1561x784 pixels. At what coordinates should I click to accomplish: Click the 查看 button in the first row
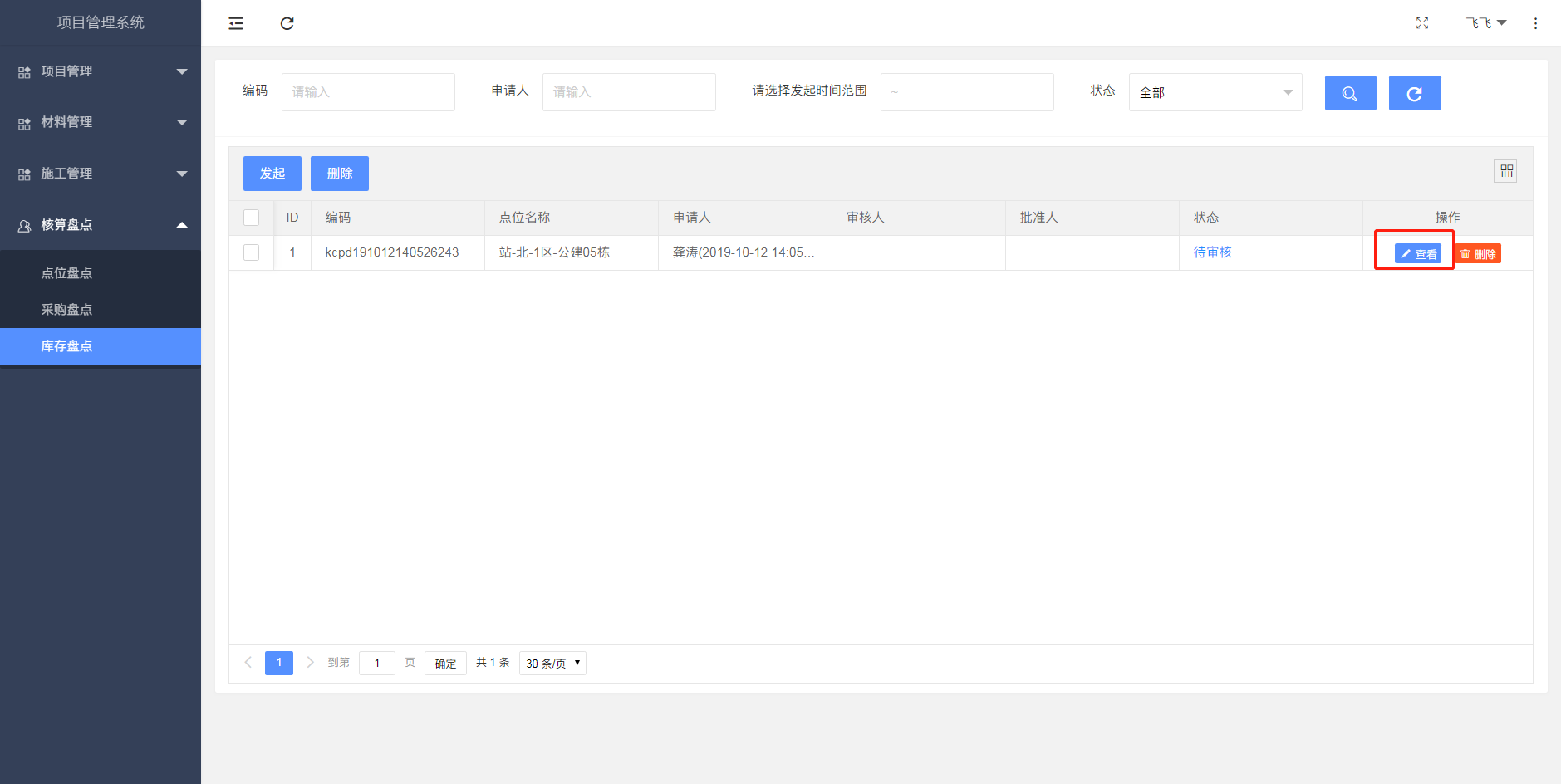1418,254
